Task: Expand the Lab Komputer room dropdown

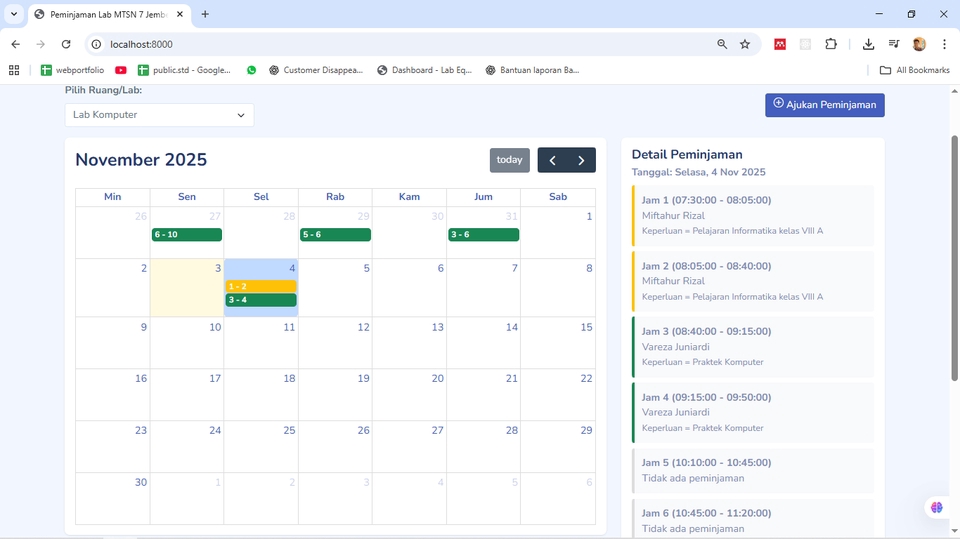Action: click(x=159, y=115)
